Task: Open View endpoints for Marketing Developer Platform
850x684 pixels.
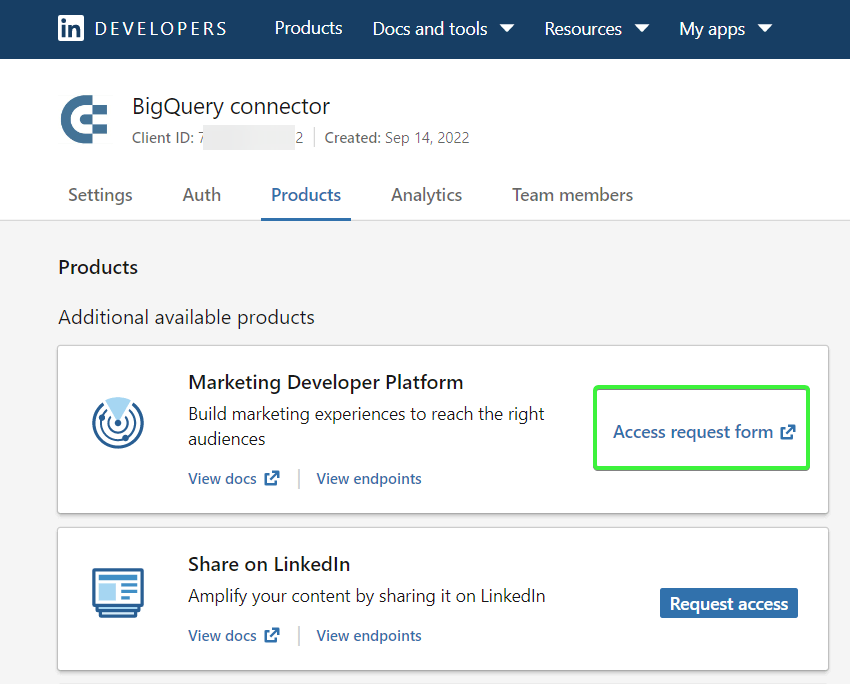Action: coord(369,479)
